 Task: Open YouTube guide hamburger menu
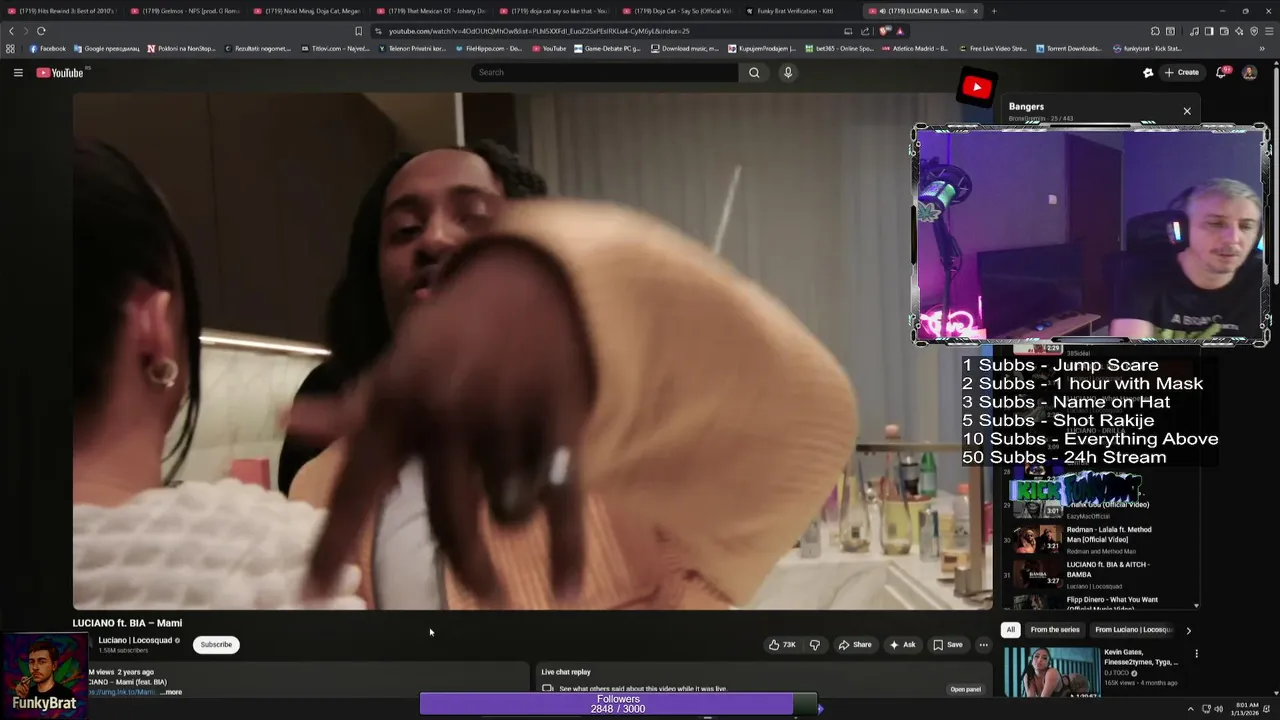(x=18, y=72)
